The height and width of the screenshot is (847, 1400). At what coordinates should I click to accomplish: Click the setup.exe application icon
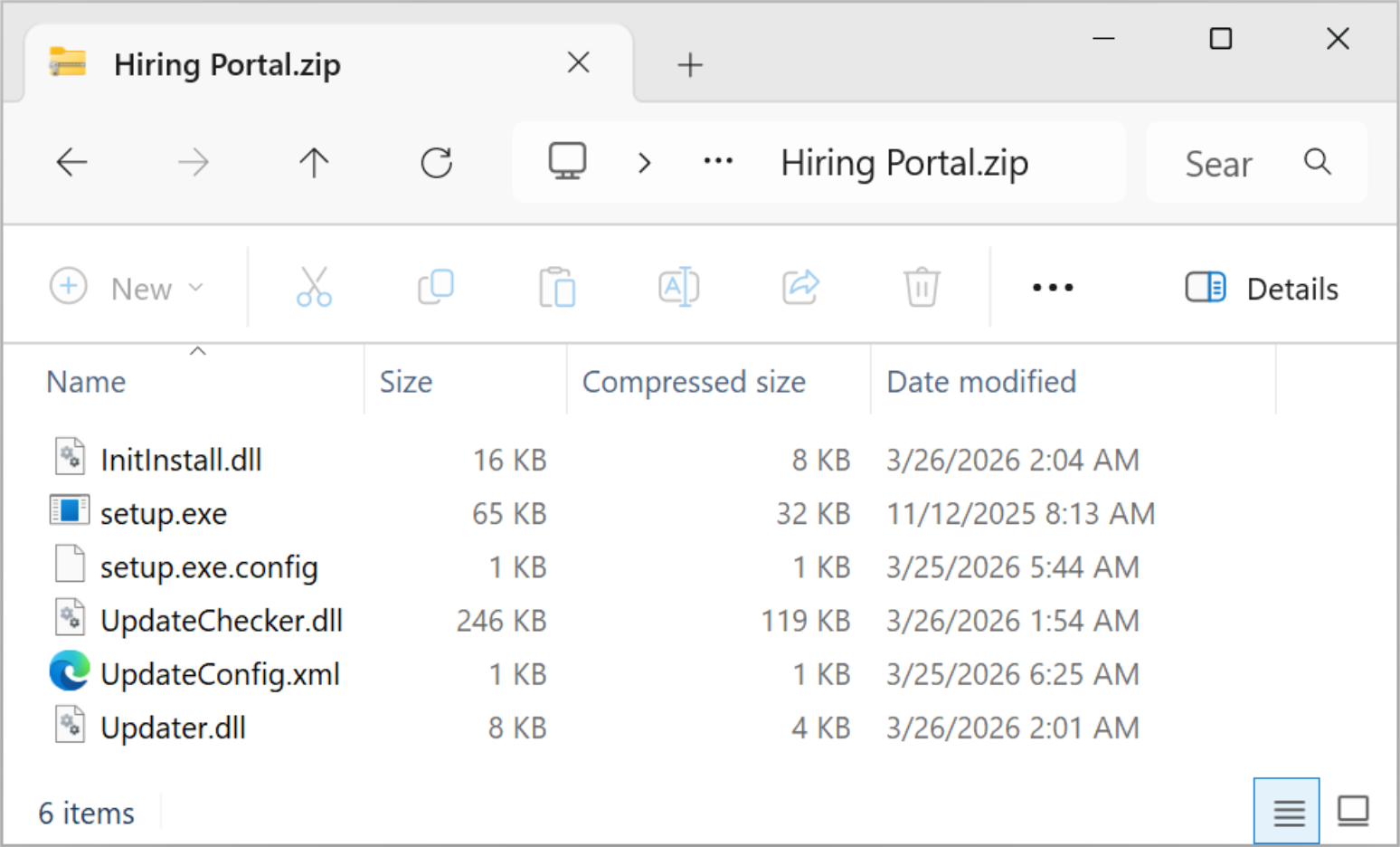70,510
